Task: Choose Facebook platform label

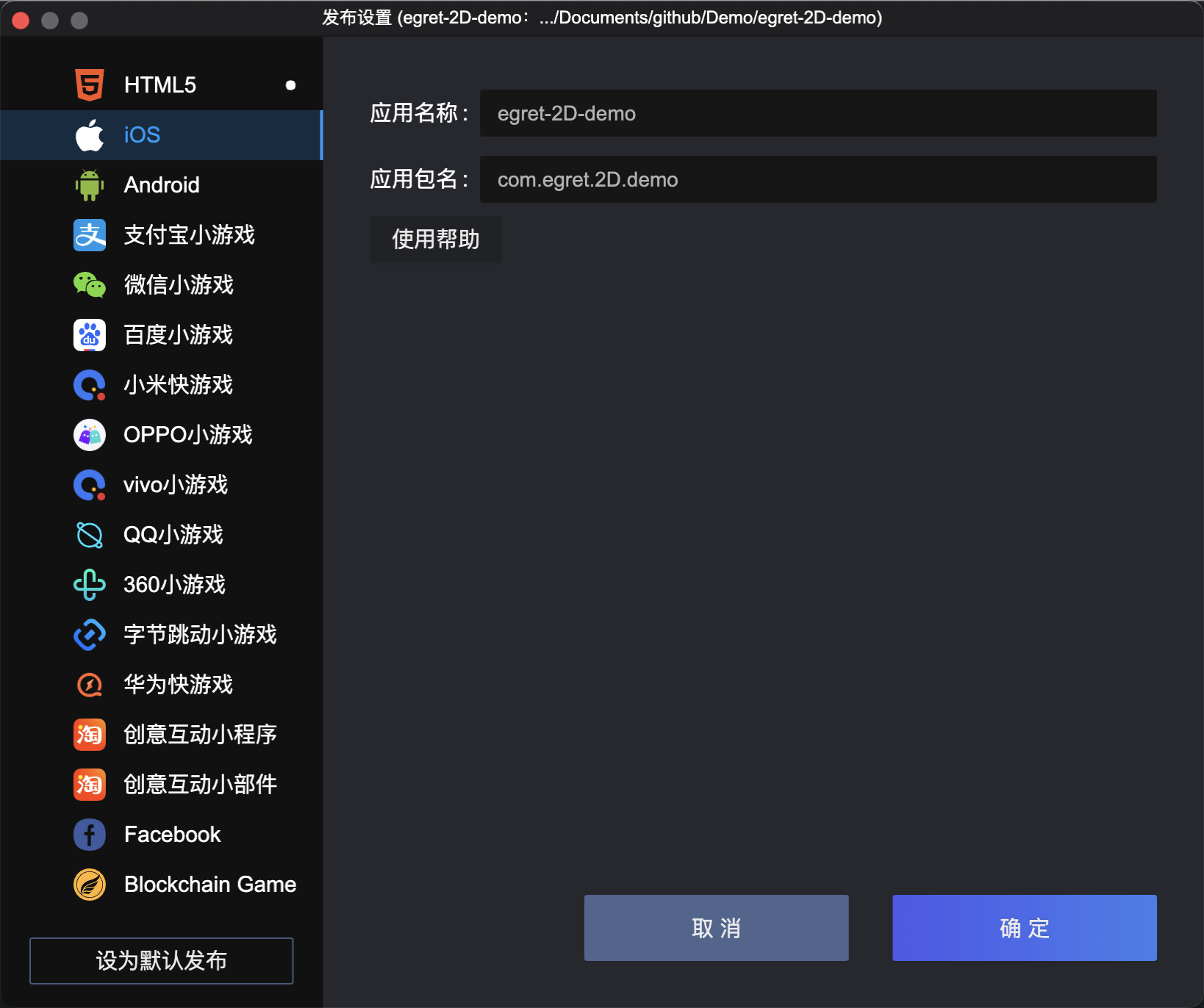Action: [x=172, y=835]
